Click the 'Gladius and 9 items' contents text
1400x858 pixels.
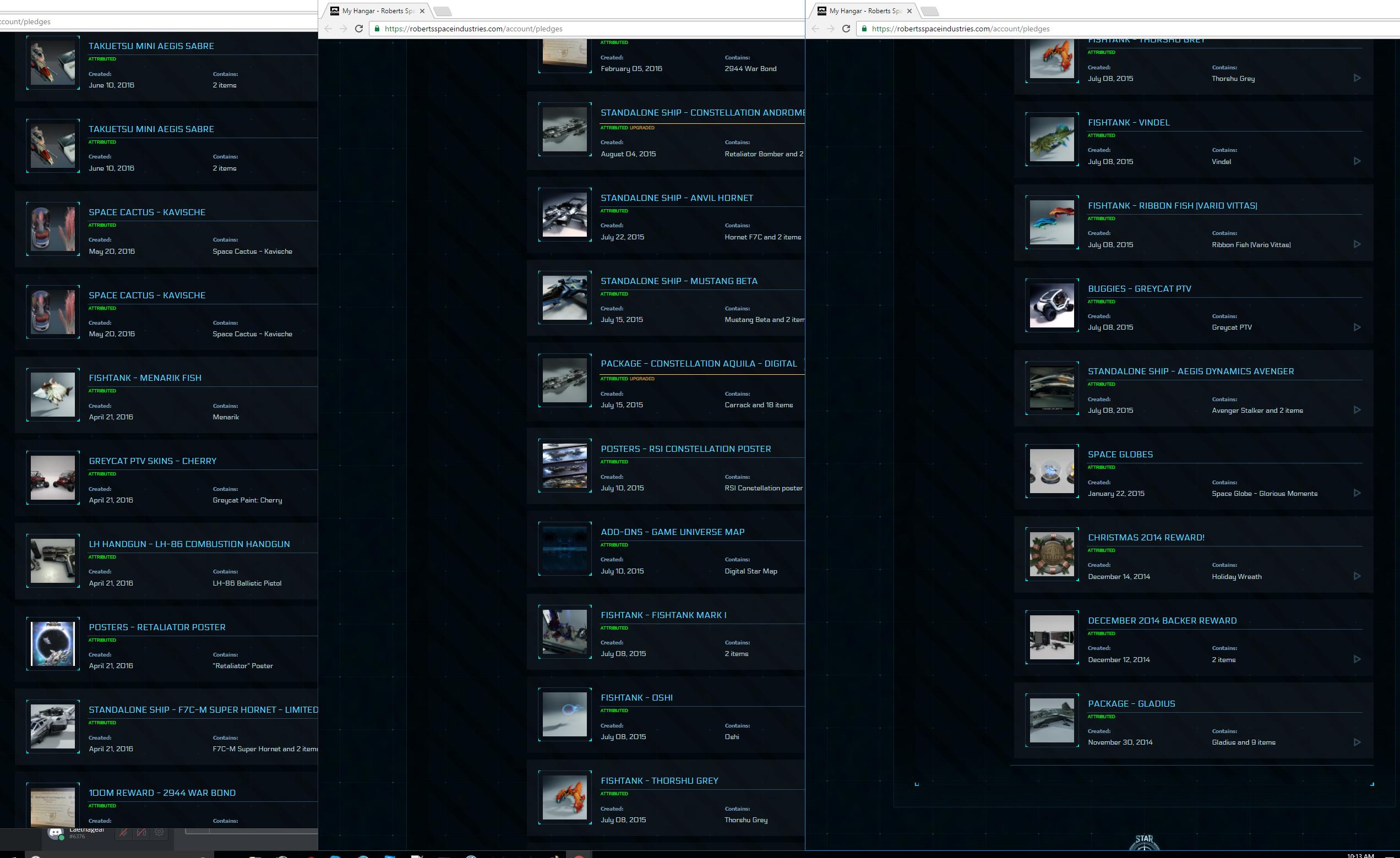(1243, 742)
